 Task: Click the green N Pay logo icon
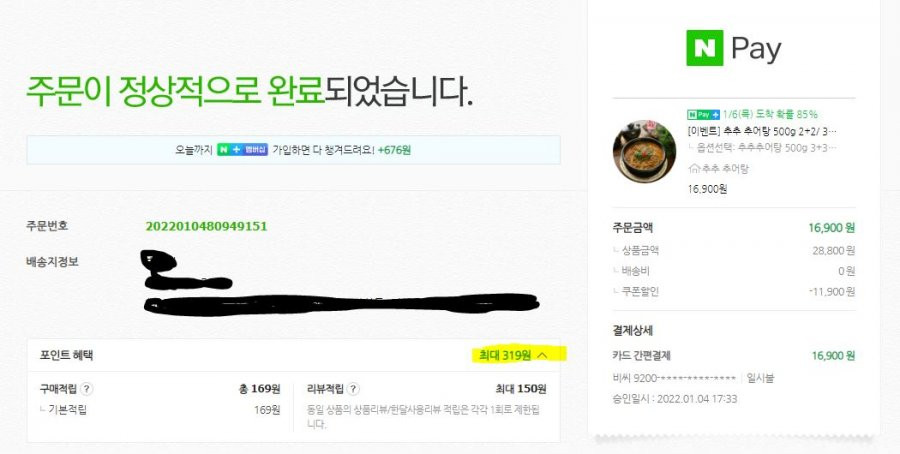pos(704,48)
